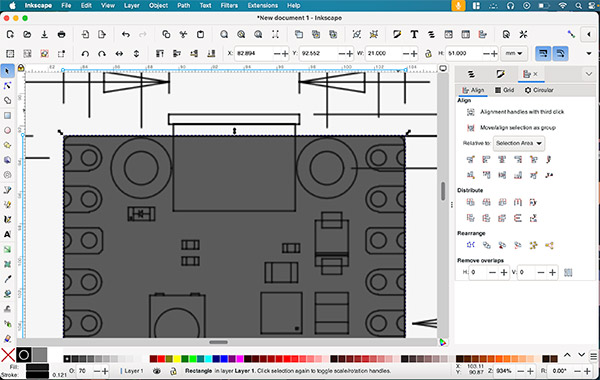Toggle Alignment handles with third click
The width and height of the screenshot is (600, 380).
471,112
